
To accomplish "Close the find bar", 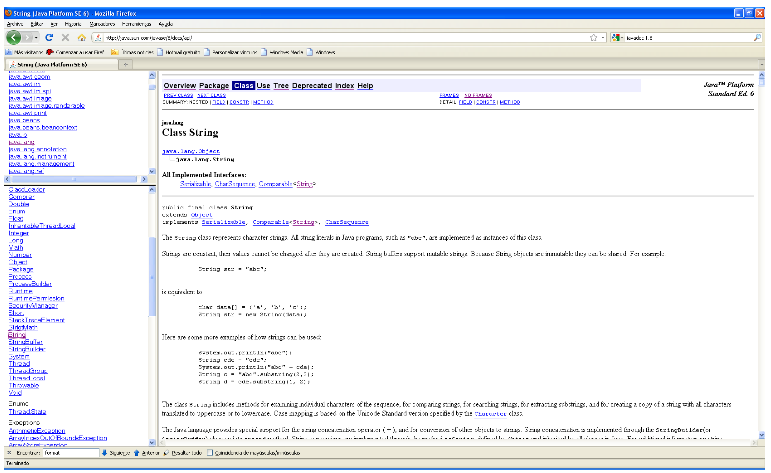I will point(7,453).
